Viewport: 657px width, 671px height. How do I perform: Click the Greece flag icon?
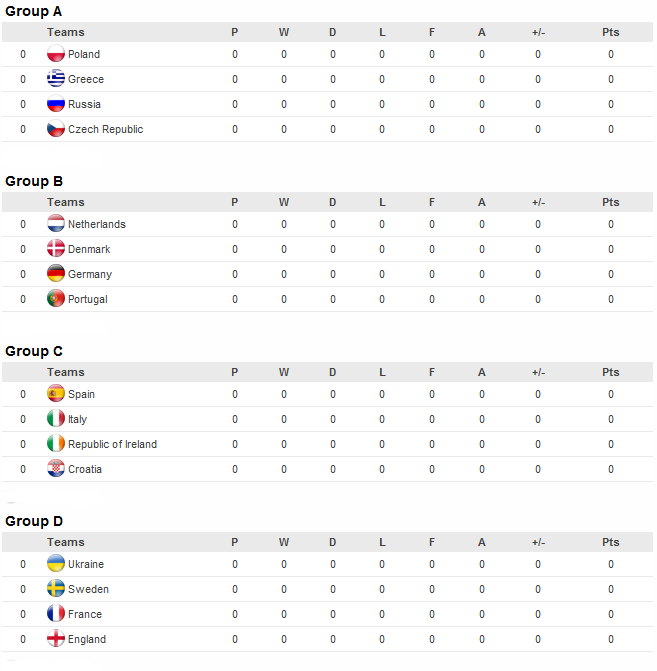coord(56,79)
